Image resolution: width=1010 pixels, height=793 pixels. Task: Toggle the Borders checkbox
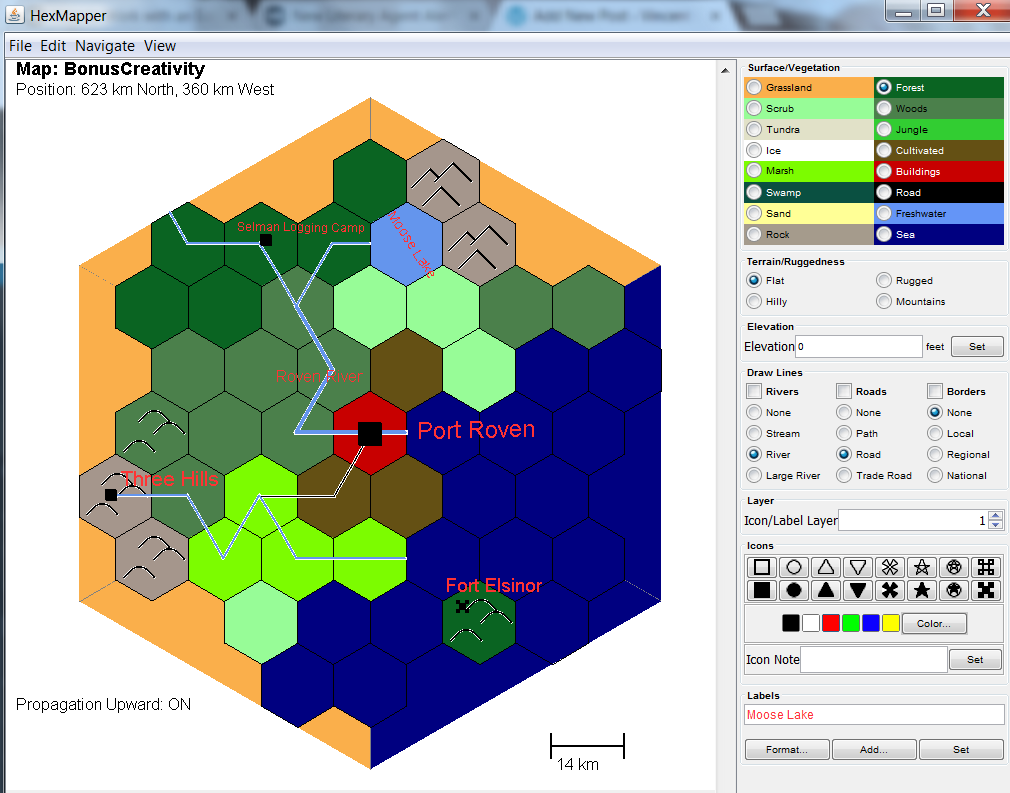(935, 391)
